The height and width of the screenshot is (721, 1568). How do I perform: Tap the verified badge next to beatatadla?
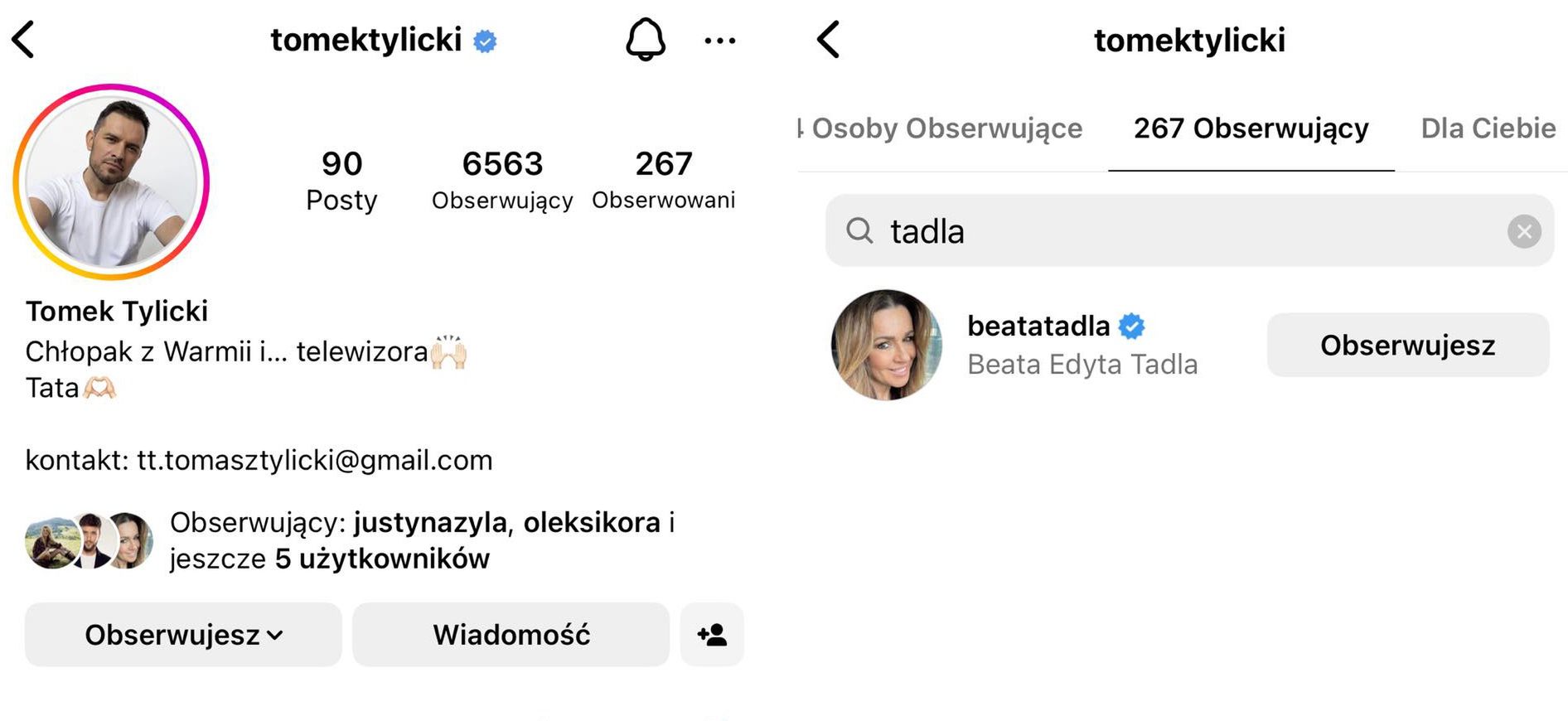[1131, 326]
